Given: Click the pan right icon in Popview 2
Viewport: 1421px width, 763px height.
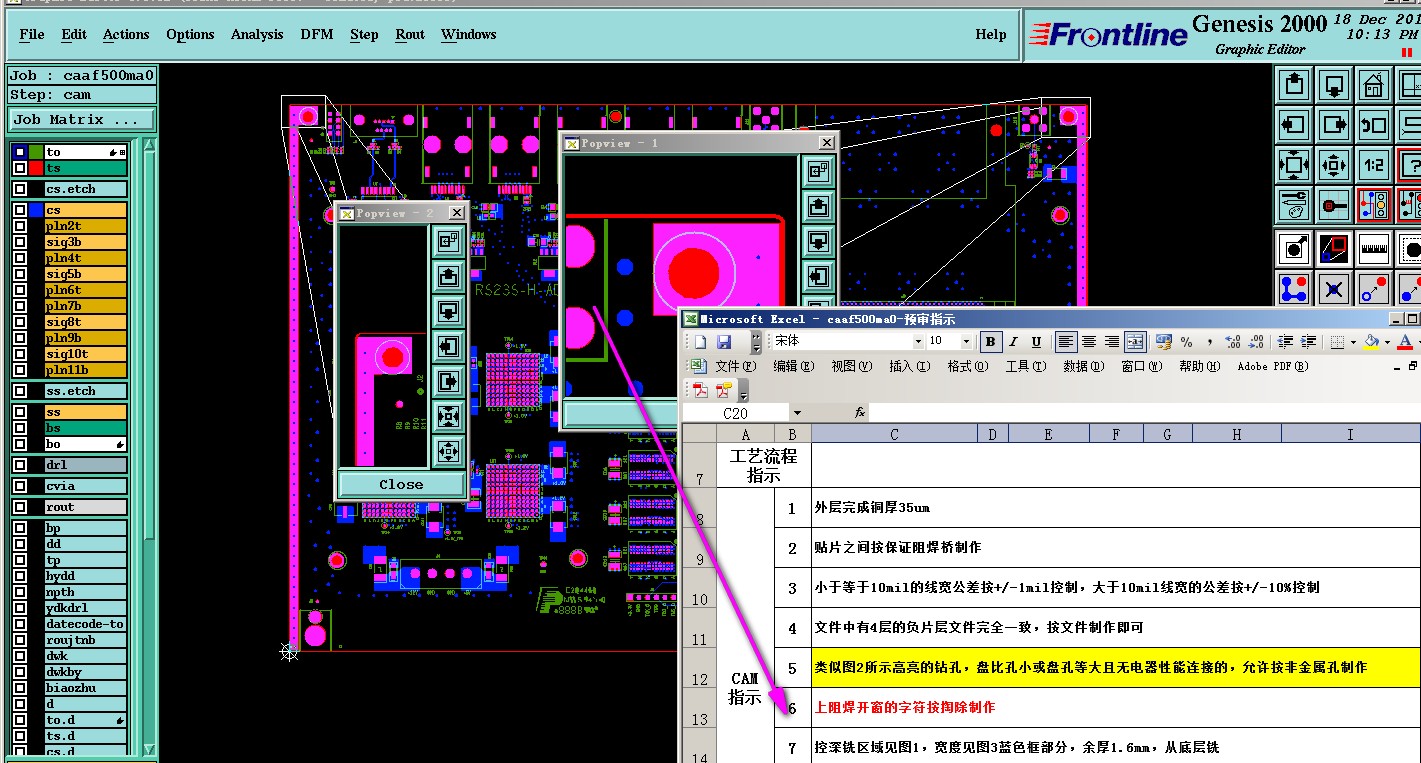Looking at the screenshot, I should point(449,381).
